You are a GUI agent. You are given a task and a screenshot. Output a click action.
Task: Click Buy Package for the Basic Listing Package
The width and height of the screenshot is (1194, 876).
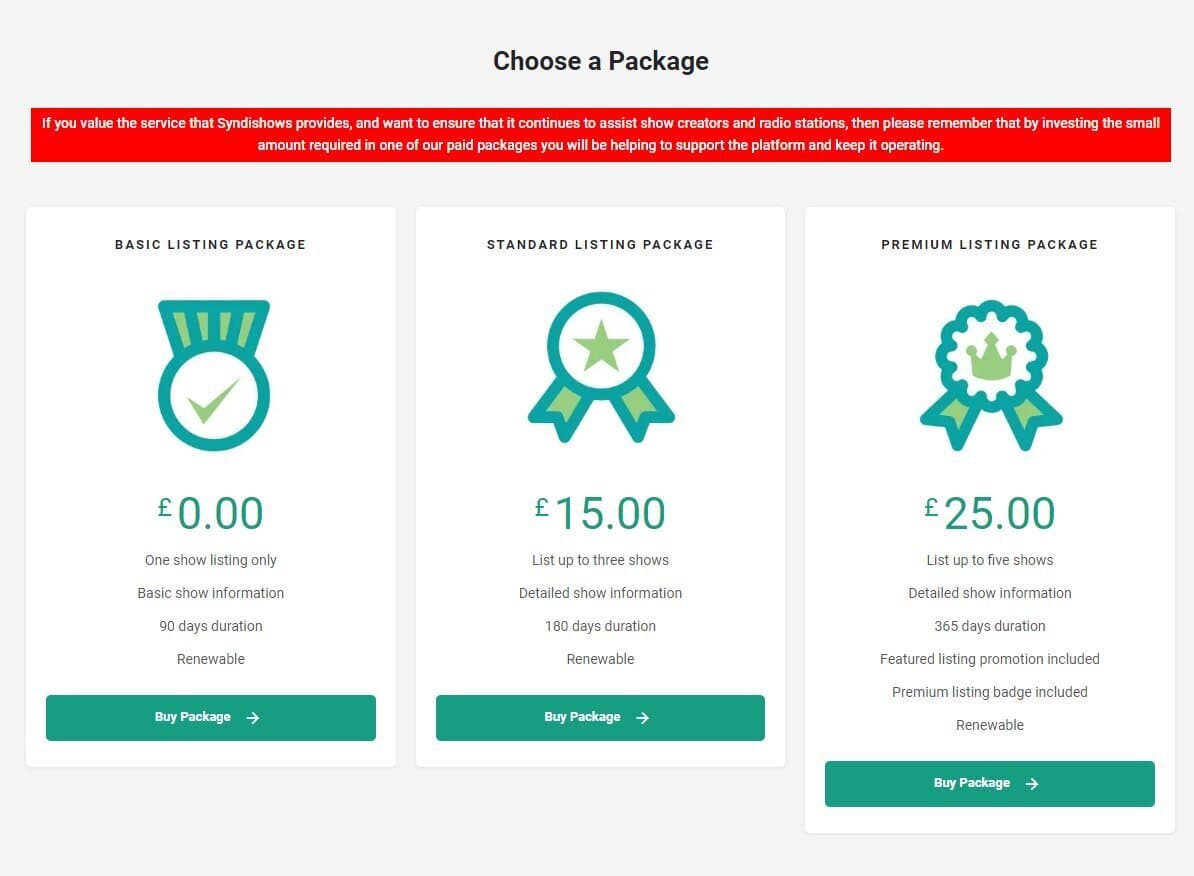(210, 717)
